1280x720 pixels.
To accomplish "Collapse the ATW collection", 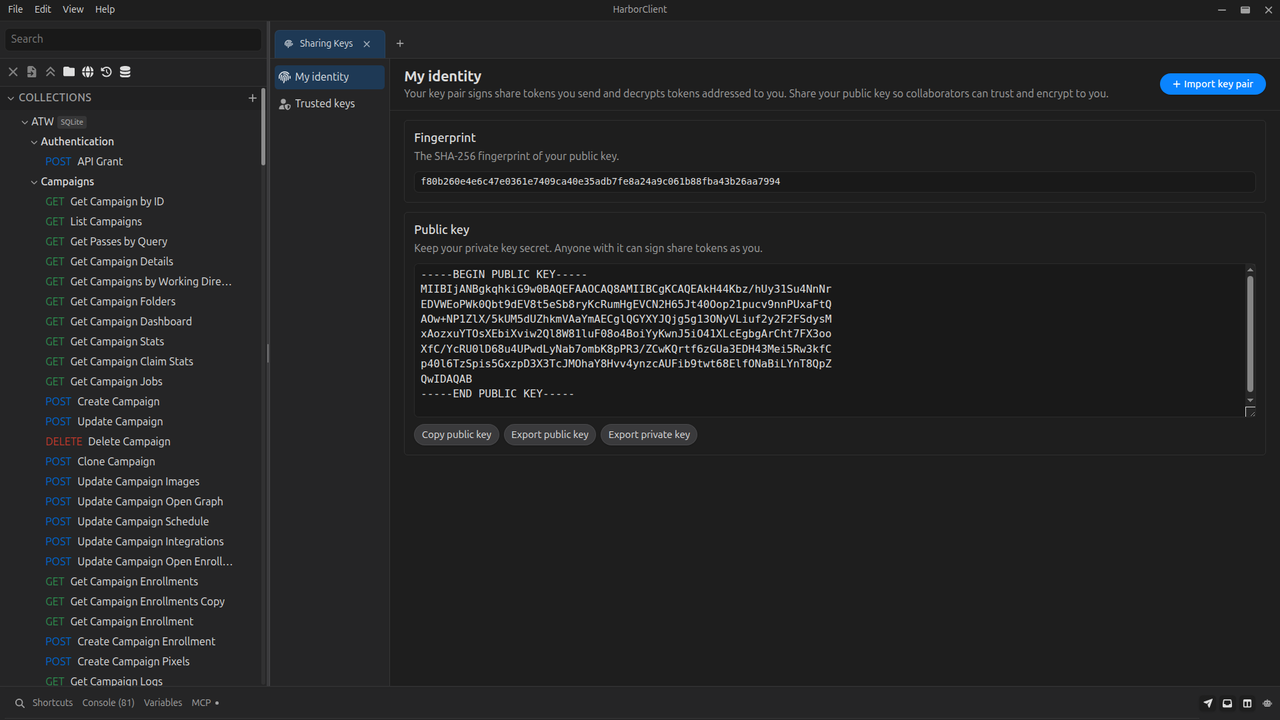I will (x=25, y=122).
